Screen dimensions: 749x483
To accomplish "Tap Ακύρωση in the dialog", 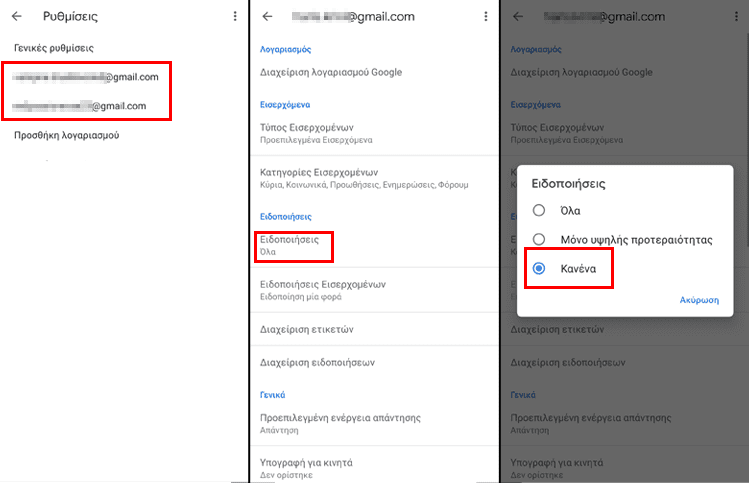I will point(699,300).
